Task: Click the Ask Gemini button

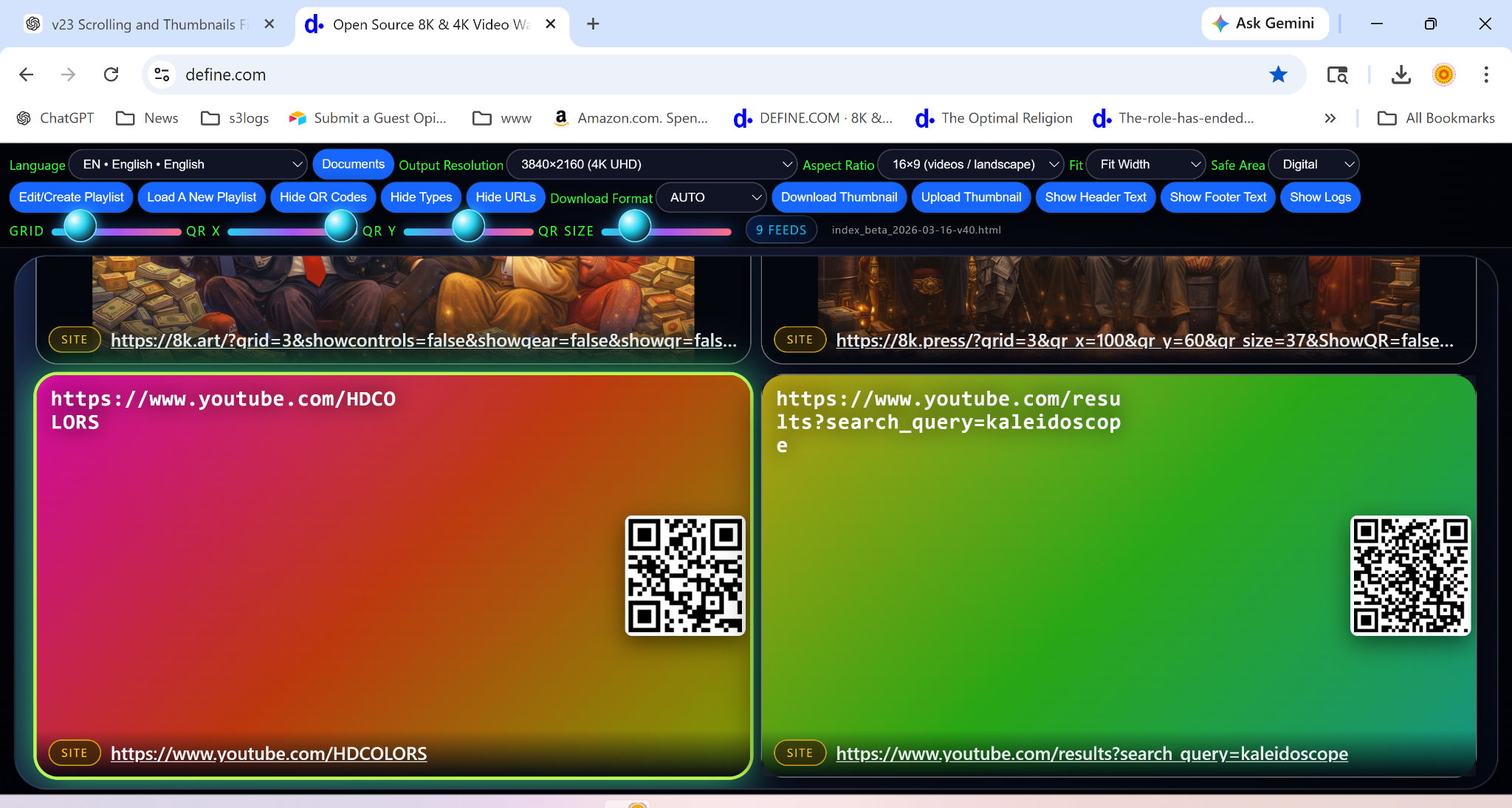Action: (x=1265, y=24)
